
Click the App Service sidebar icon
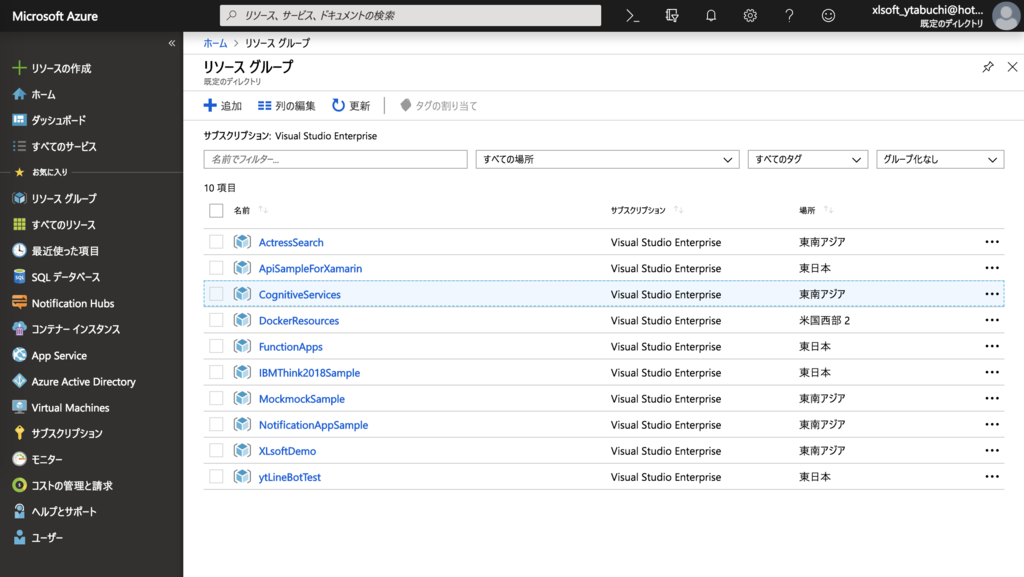tap(19, 355)
